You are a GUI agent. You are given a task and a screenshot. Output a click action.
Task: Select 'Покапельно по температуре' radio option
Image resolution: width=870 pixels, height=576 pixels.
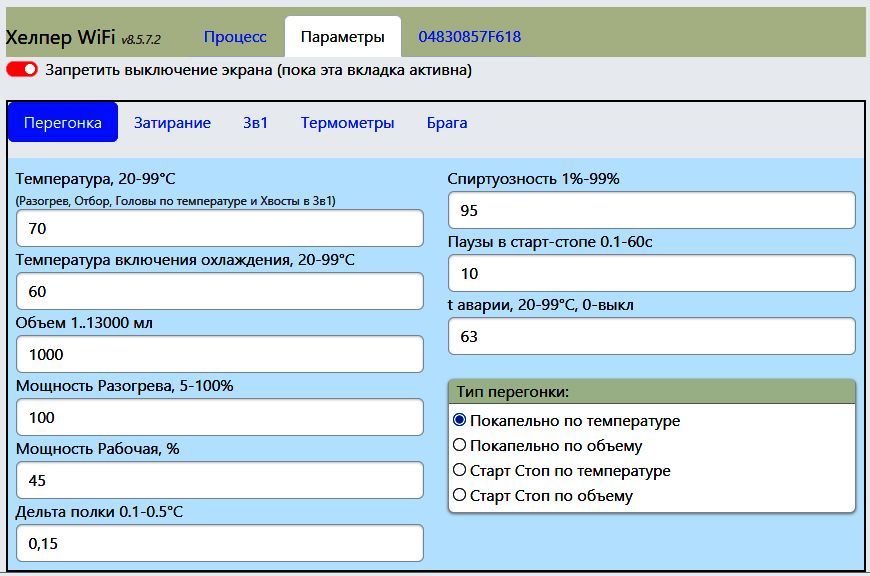460,421
